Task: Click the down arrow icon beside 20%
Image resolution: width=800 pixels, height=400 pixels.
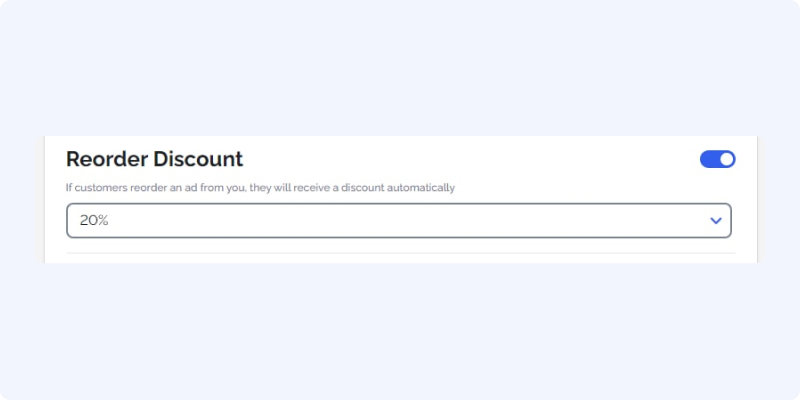Action: [716, 220]
